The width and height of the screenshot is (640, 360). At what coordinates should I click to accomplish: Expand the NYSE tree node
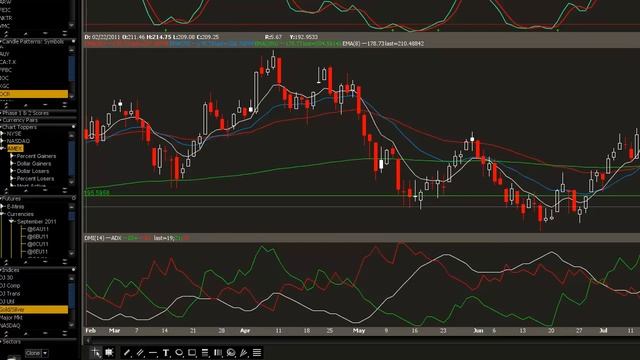[2, 134]
